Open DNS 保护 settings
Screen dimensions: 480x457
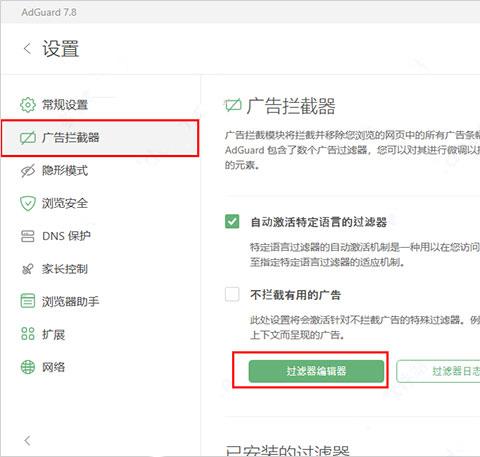coord(66,236)
